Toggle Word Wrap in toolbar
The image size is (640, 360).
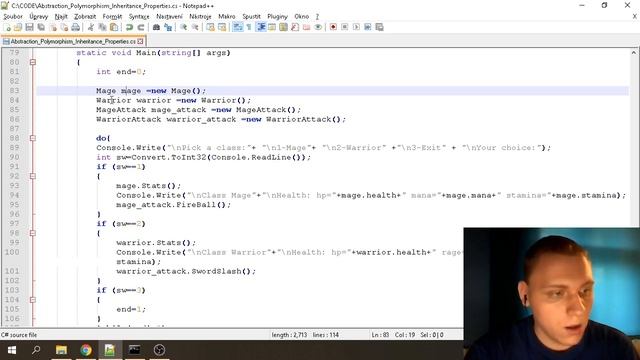pos(237,27)
